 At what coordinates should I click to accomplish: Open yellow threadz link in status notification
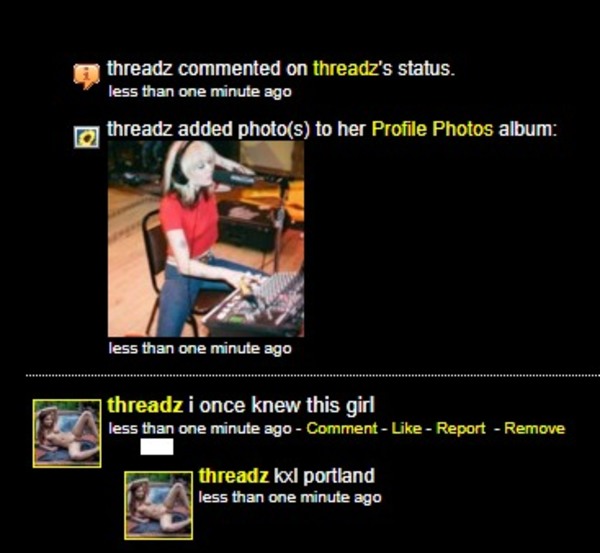[x=346, y=69]
